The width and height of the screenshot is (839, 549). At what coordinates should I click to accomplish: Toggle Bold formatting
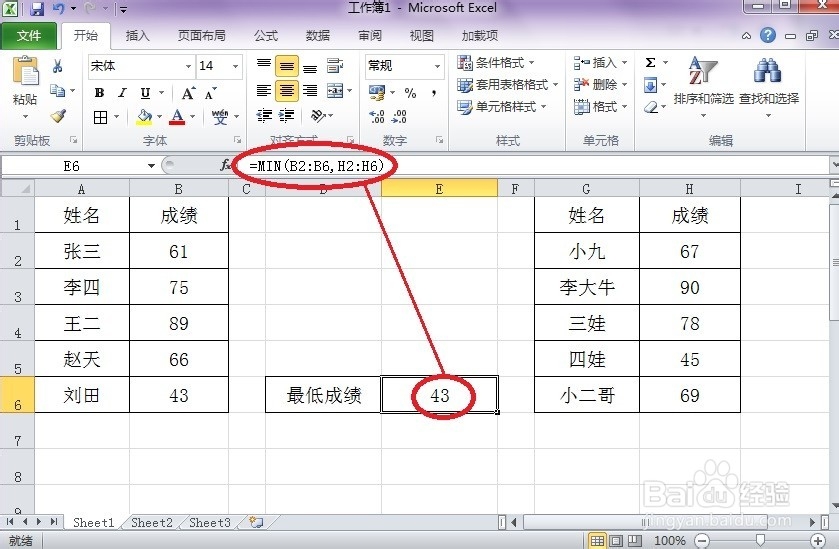(x=99, y=93)
